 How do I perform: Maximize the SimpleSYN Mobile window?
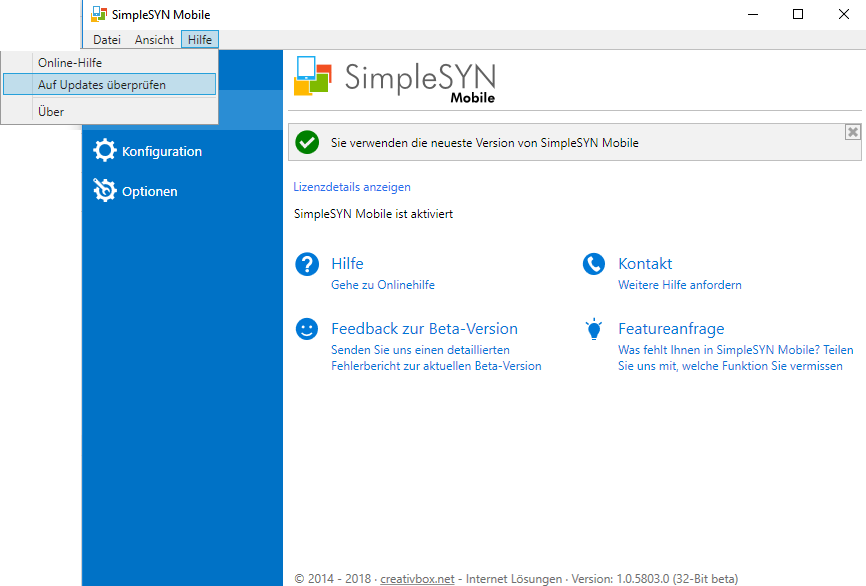797,14
